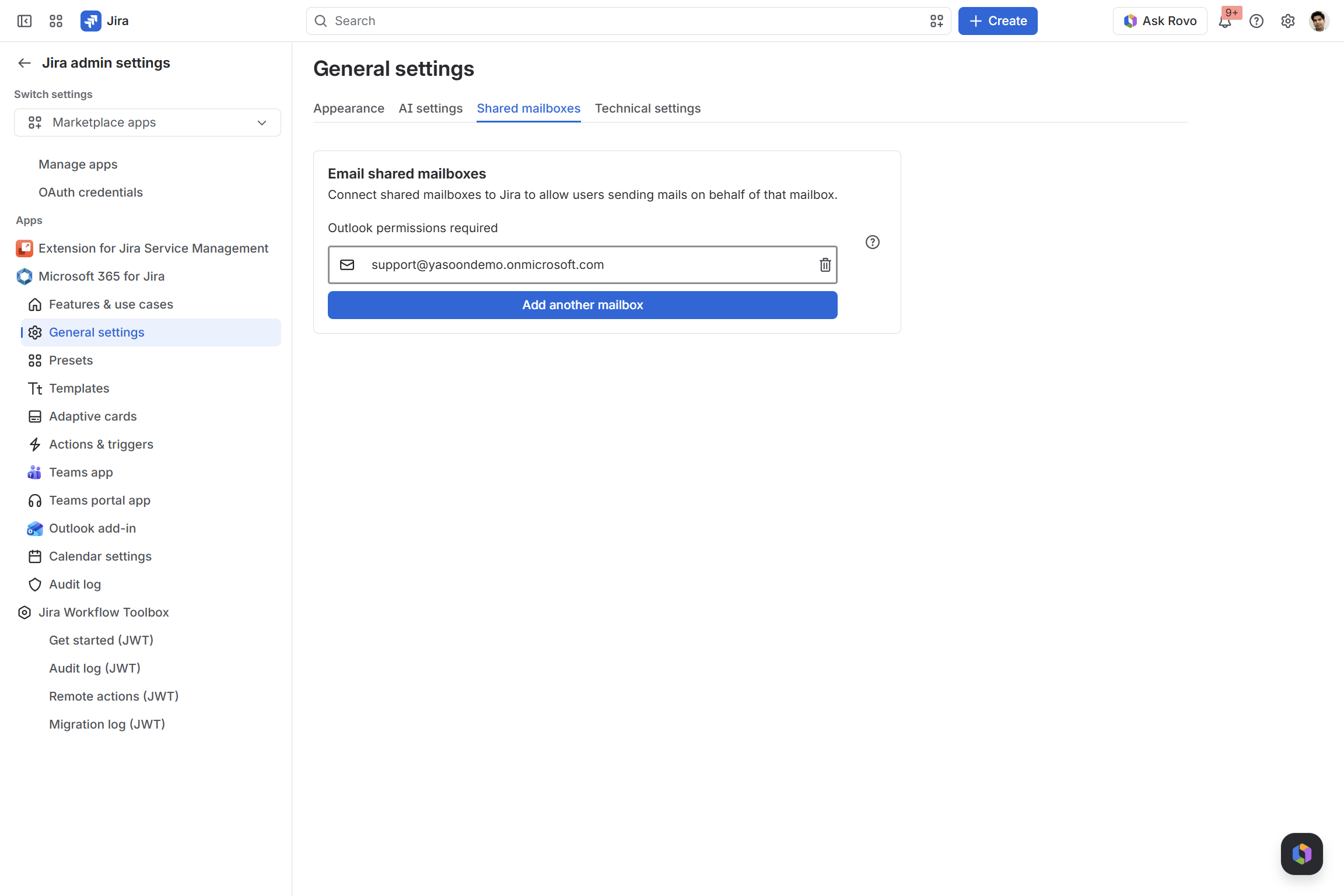The image size is (1344, 896).
Task: Open notifications bell
Action: tap(1225, 21)
